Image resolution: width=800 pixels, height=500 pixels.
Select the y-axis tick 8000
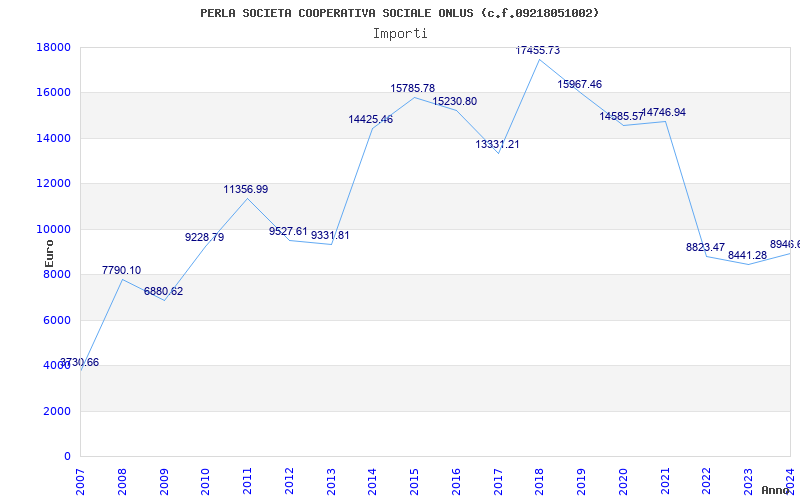[x=57, y=274]
